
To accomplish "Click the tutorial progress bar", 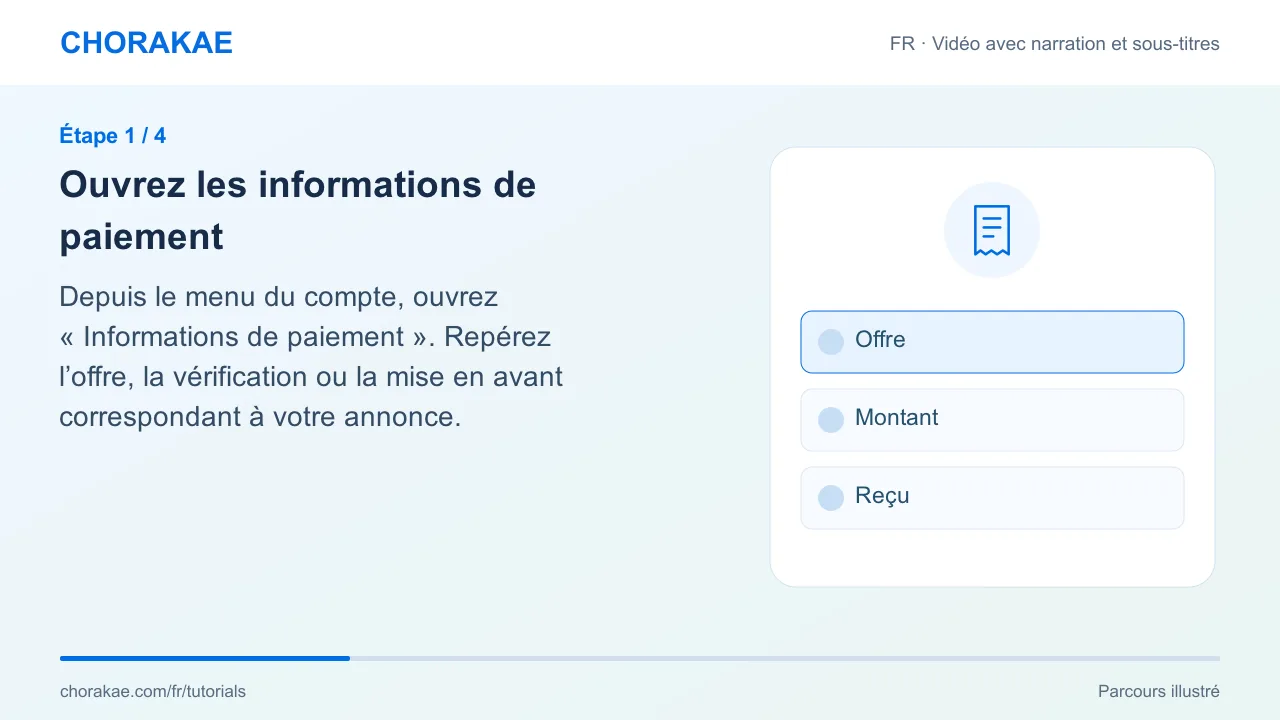I will (x=640, y=658).
